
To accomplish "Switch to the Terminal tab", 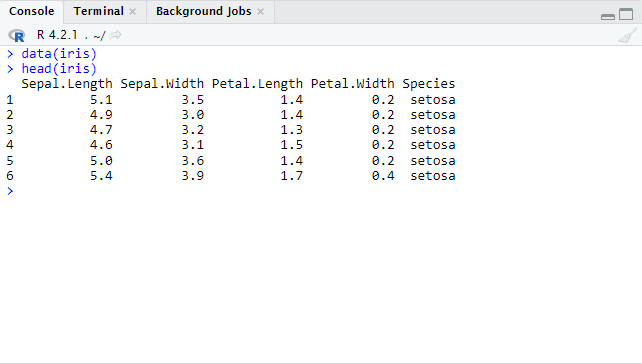I will coord(99,11).
